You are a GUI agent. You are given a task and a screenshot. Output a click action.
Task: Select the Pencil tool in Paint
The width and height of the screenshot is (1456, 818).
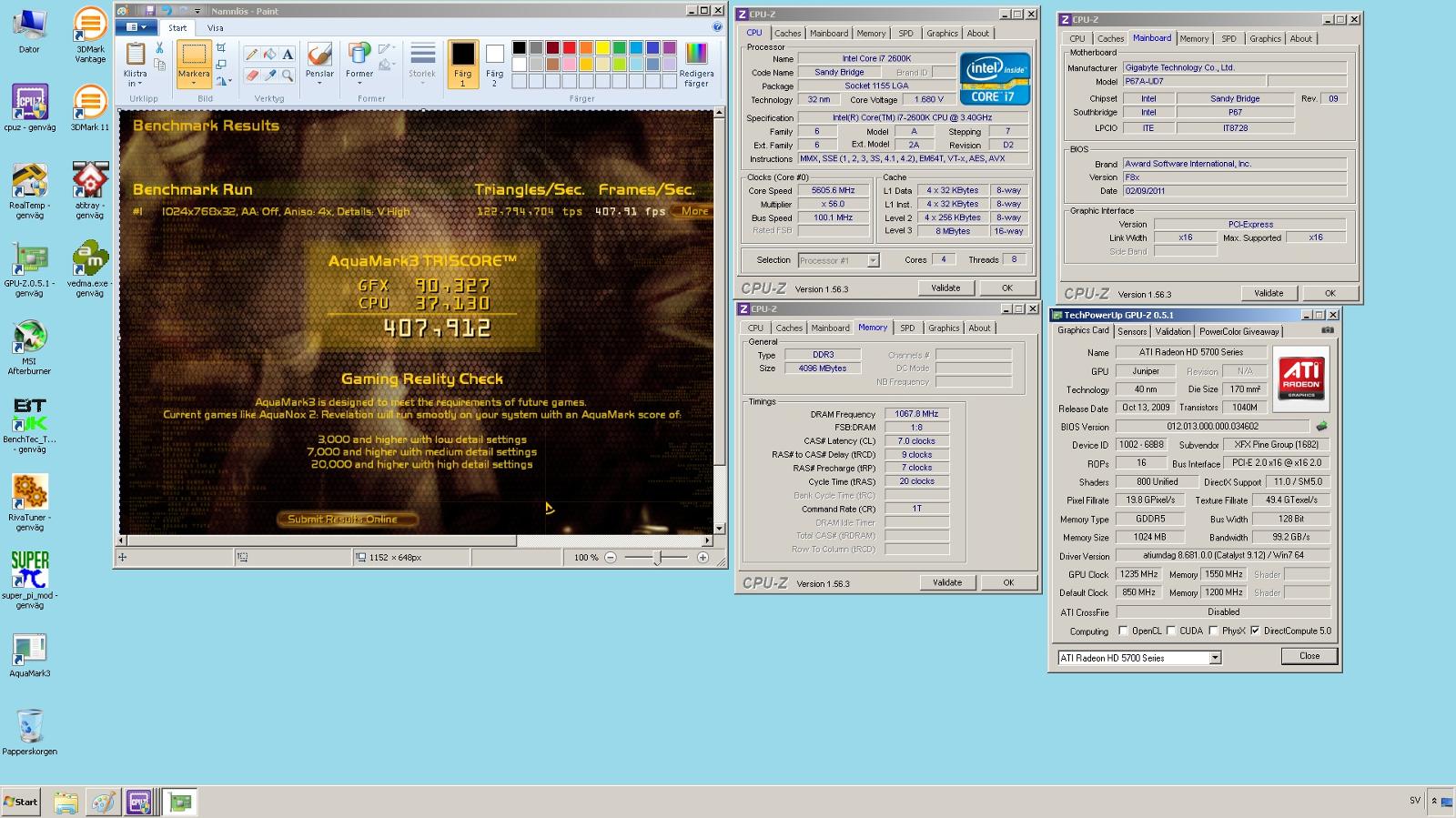coord(252,55)
